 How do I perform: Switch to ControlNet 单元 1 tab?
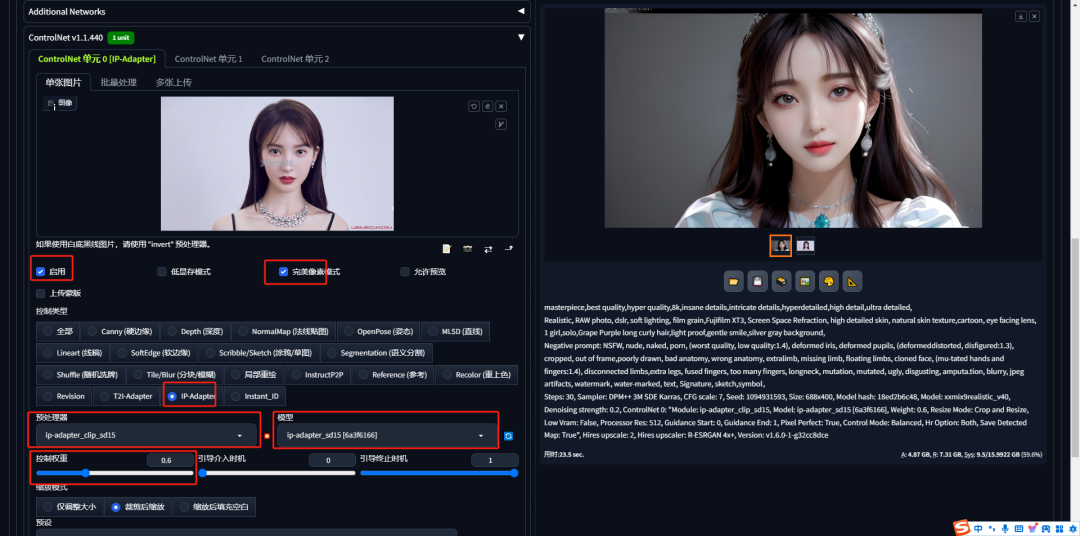pyautogui.click(x=209, y=59)
